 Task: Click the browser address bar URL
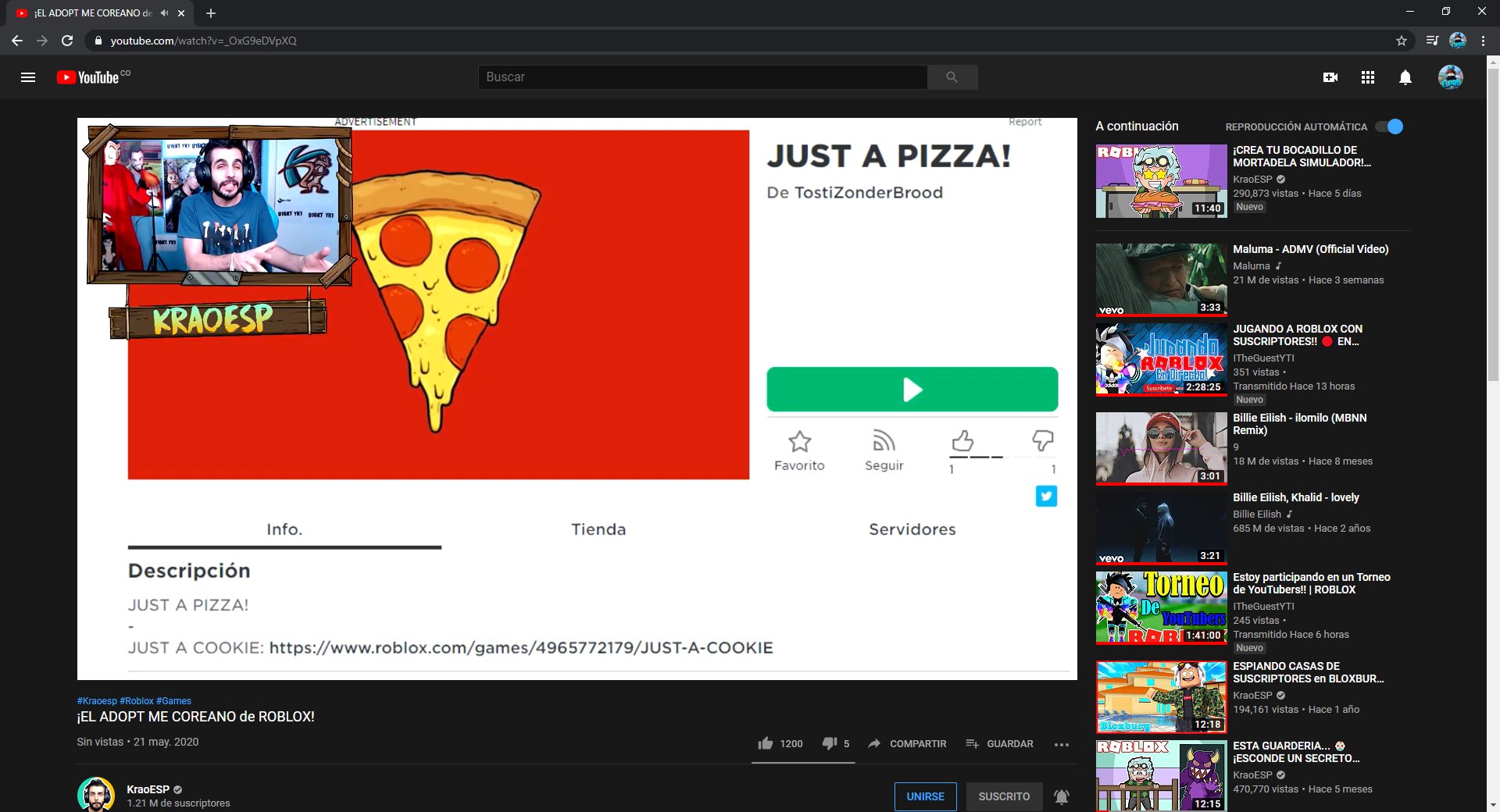point(203,41)
